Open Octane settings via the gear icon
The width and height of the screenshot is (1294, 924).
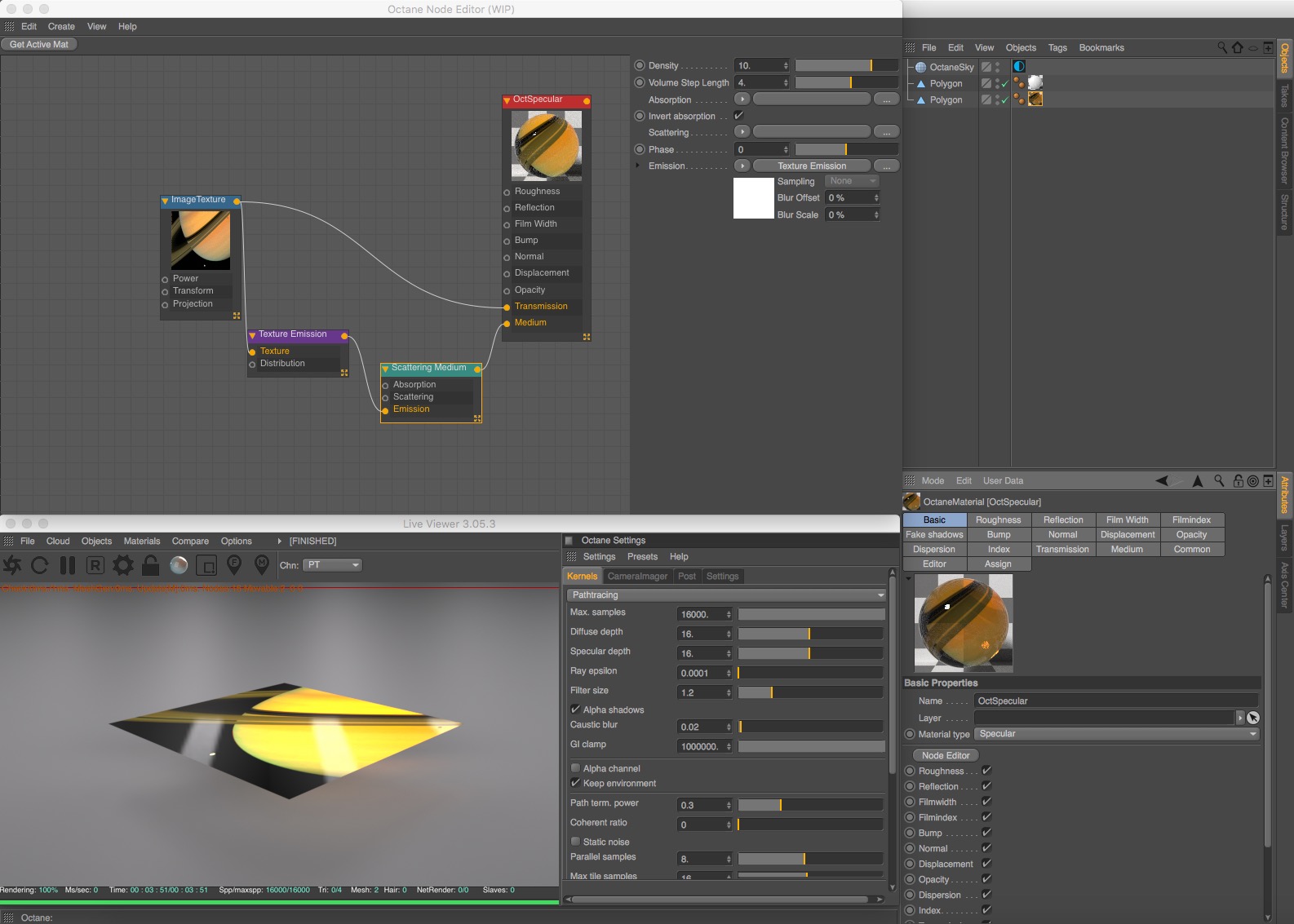[122, 564]
